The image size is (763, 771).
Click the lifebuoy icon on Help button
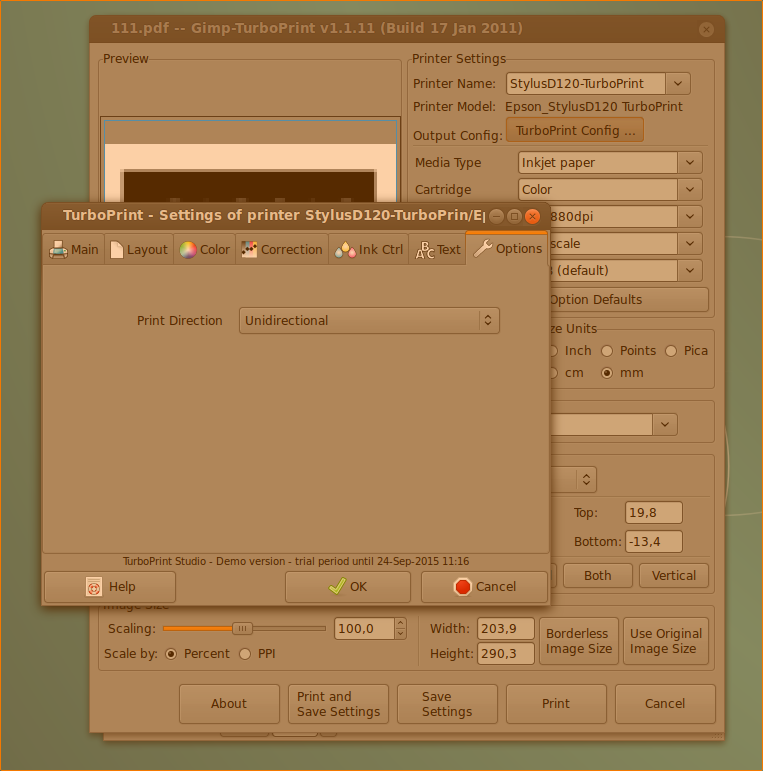[x=94, y=587]
